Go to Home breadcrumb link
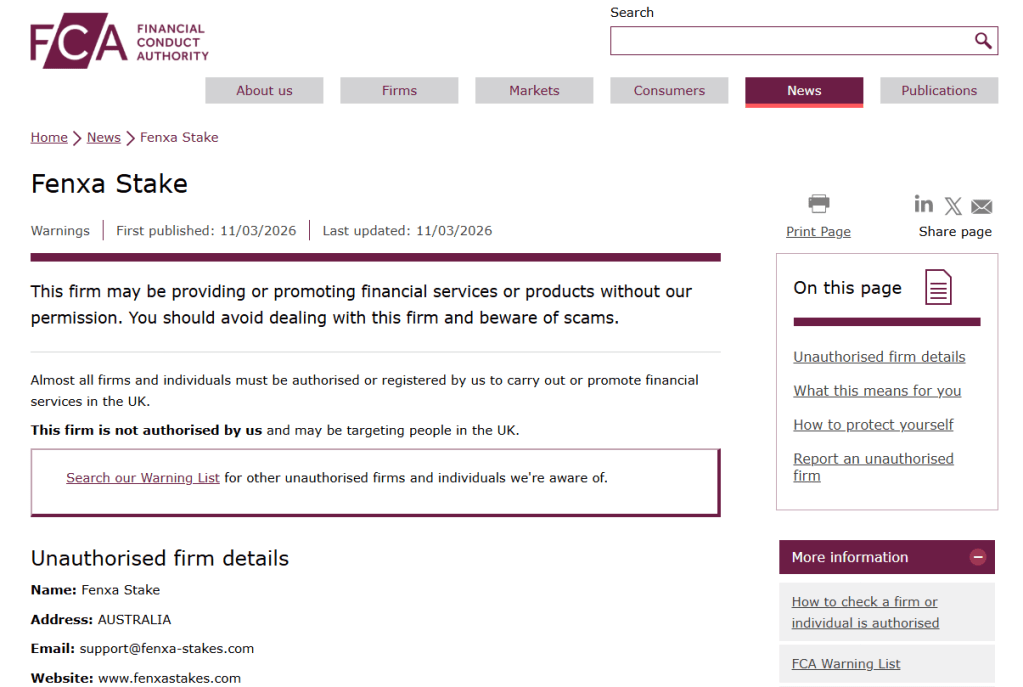 [49, 137]
